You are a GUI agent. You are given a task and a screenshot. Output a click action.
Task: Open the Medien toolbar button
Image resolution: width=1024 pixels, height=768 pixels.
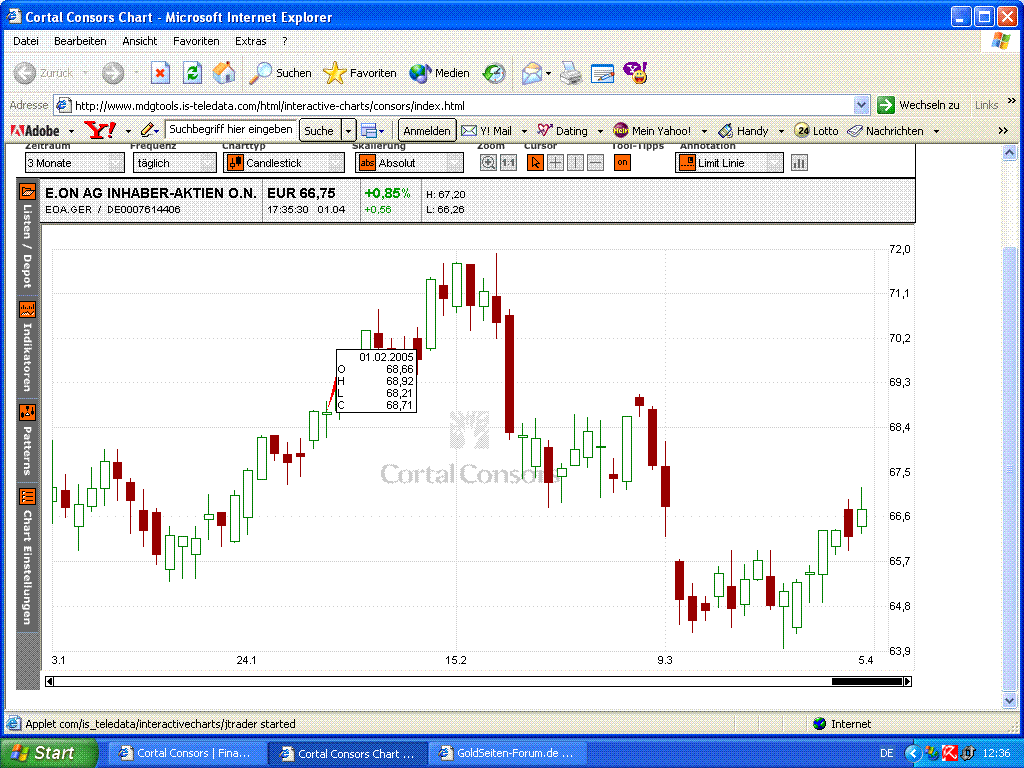(x=440, y=73)
